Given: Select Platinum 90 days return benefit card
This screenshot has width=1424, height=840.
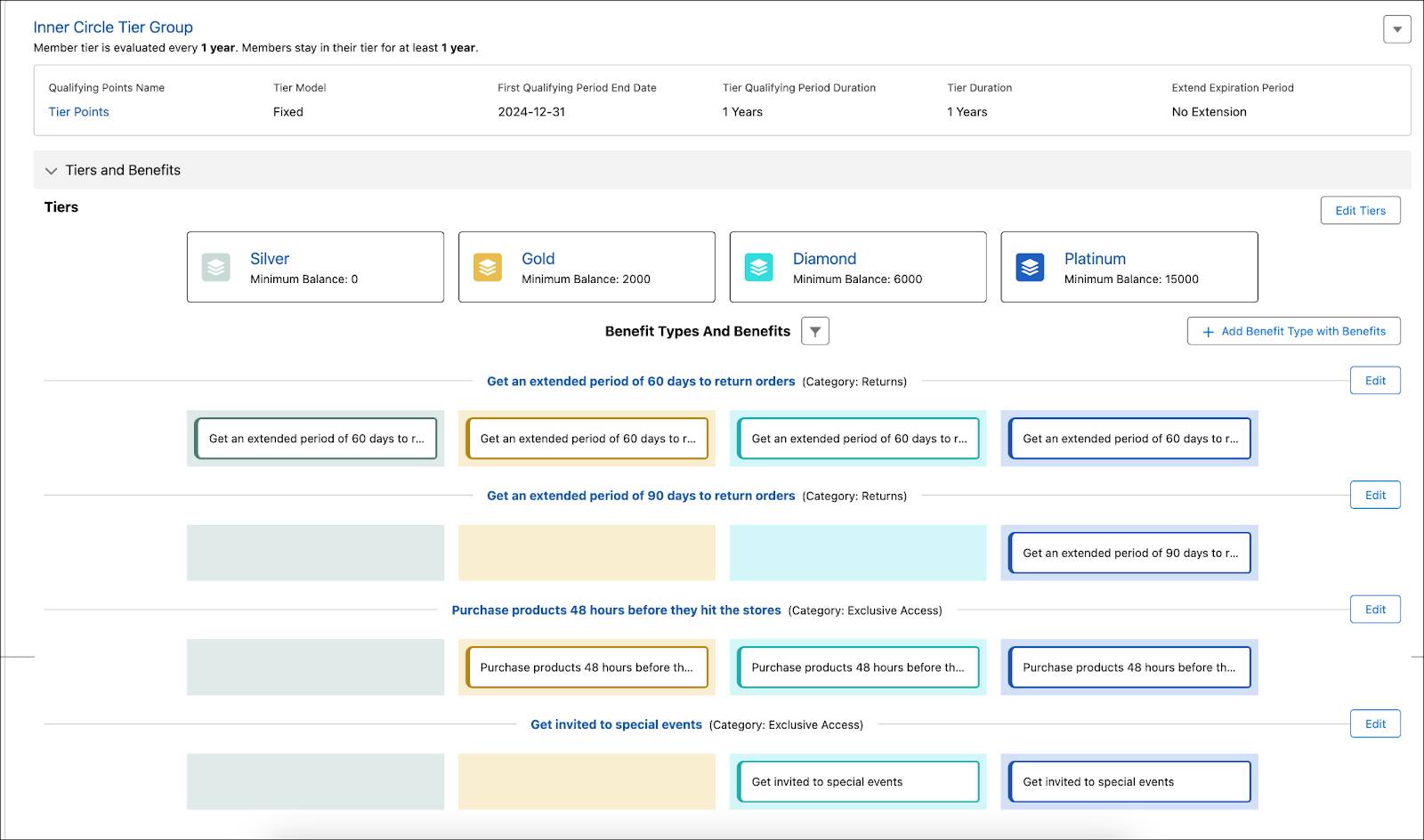Looking at the screenshot, I should pyautogui.click(x=1129, y=553).
